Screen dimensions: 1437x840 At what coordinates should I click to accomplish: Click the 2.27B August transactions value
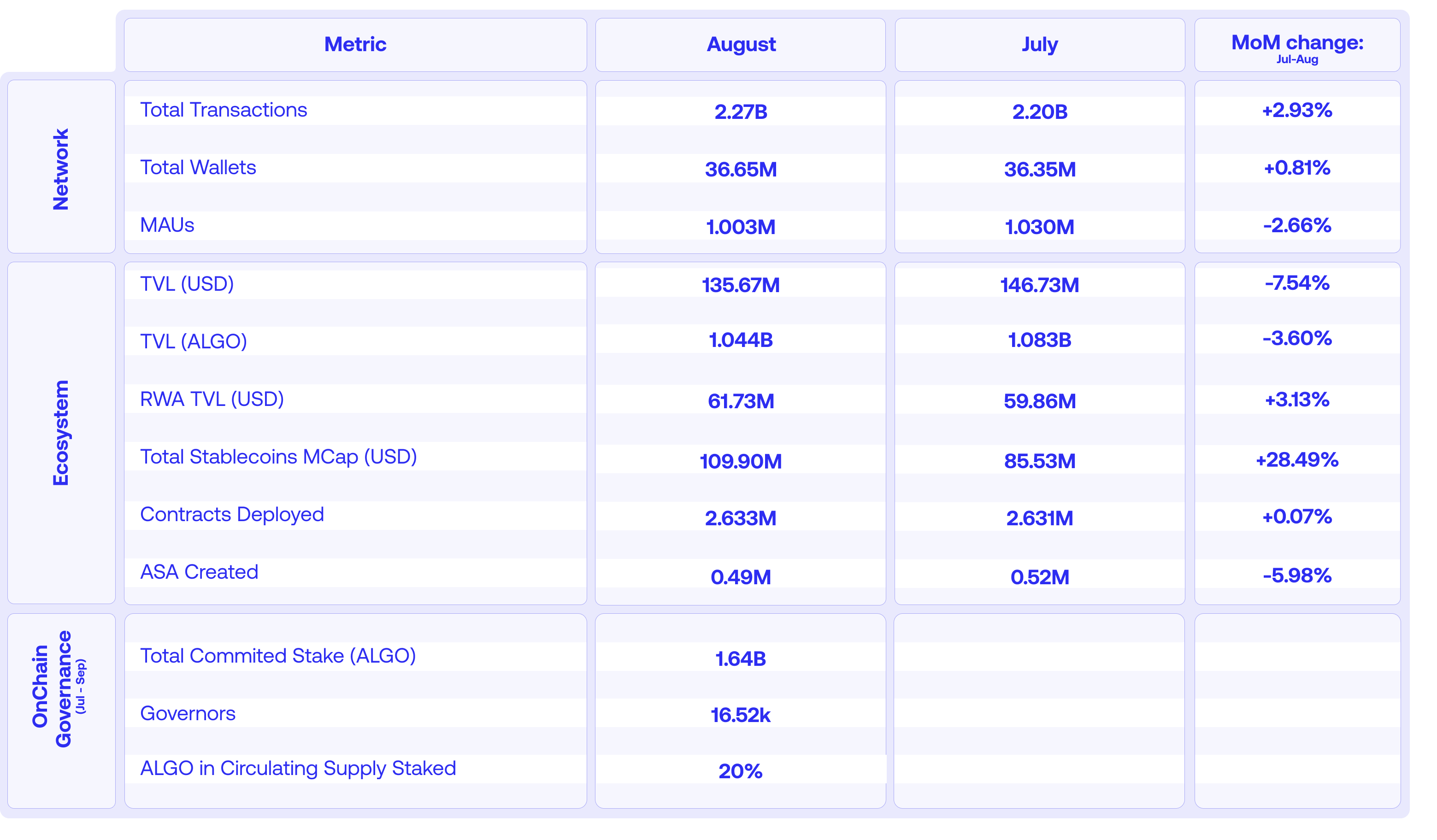pyautogui.click(x=740, y=112)
